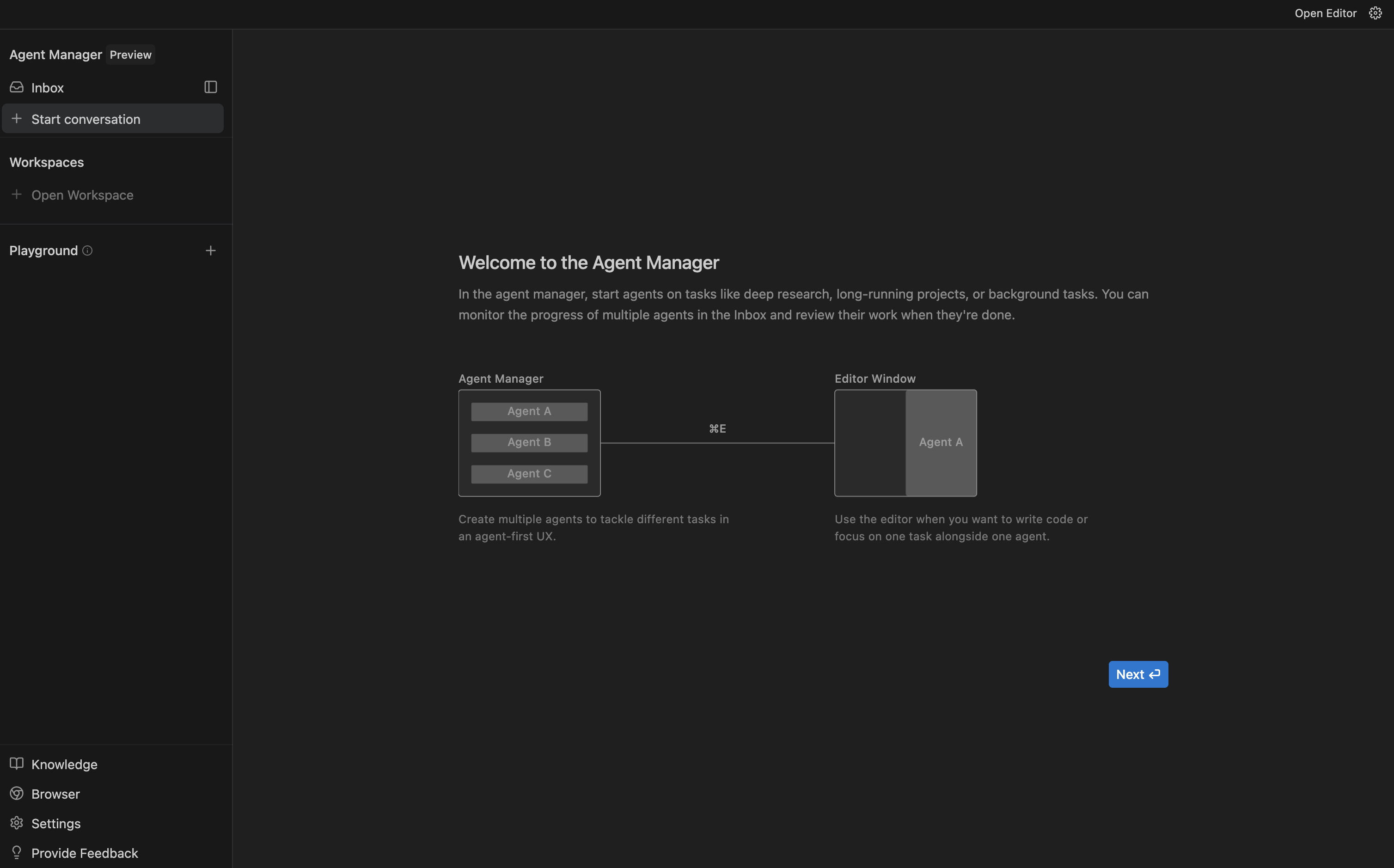Expand the Playground section
Viewport: 1394px width, 868px height.
click(43, 251)
